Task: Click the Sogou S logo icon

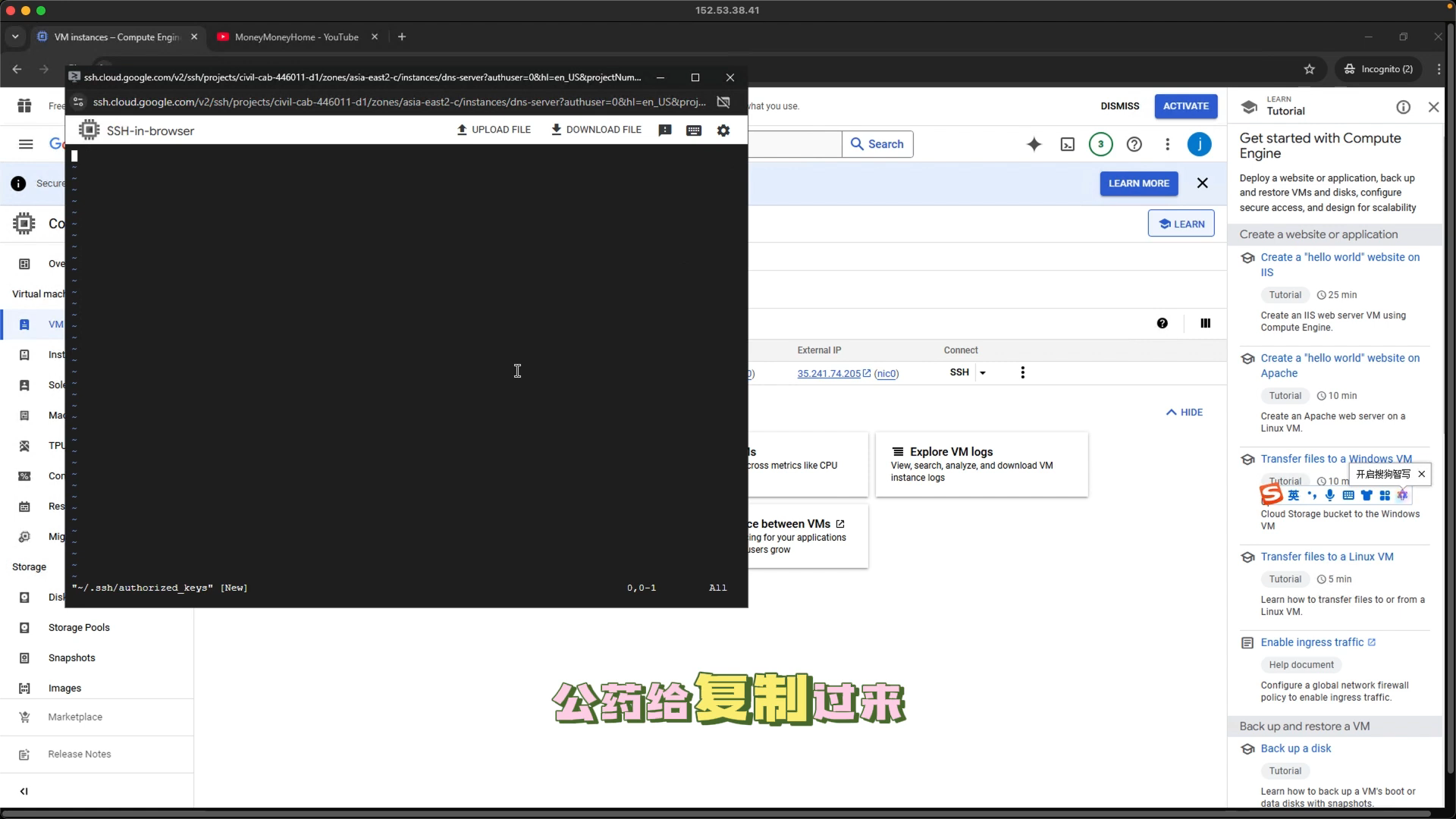Action: tap(1272, 494)
